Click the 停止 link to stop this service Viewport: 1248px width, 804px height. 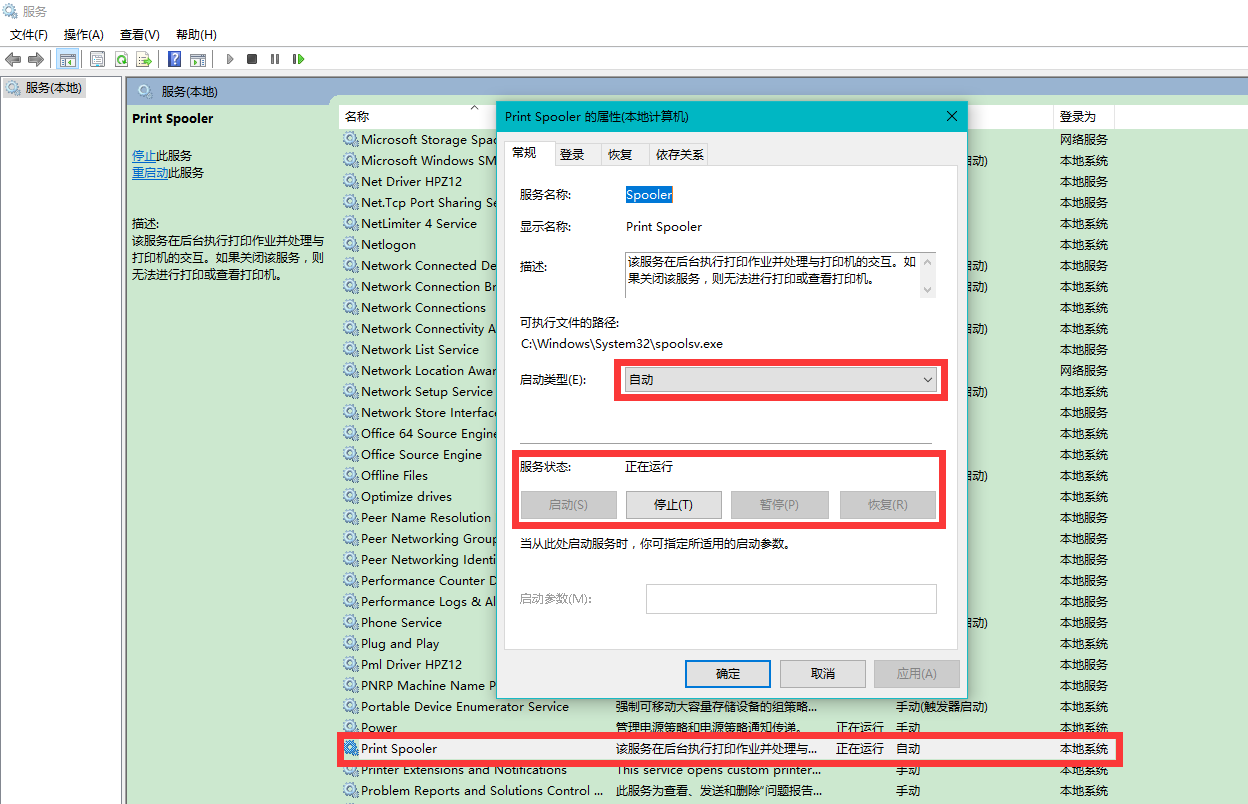point(144,155)
